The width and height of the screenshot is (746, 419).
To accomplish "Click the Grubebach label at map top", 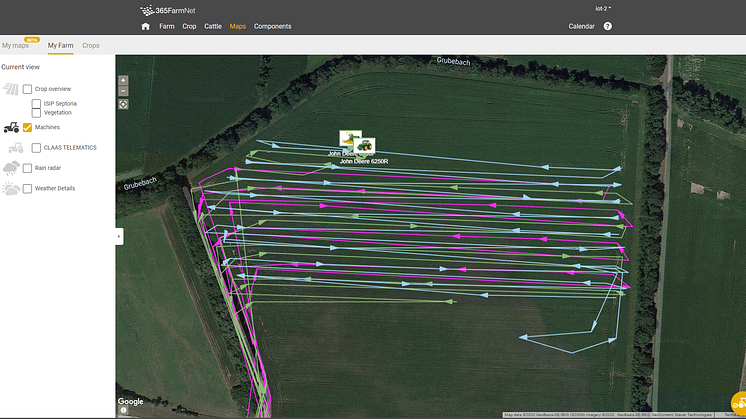I will pos(453,61).
